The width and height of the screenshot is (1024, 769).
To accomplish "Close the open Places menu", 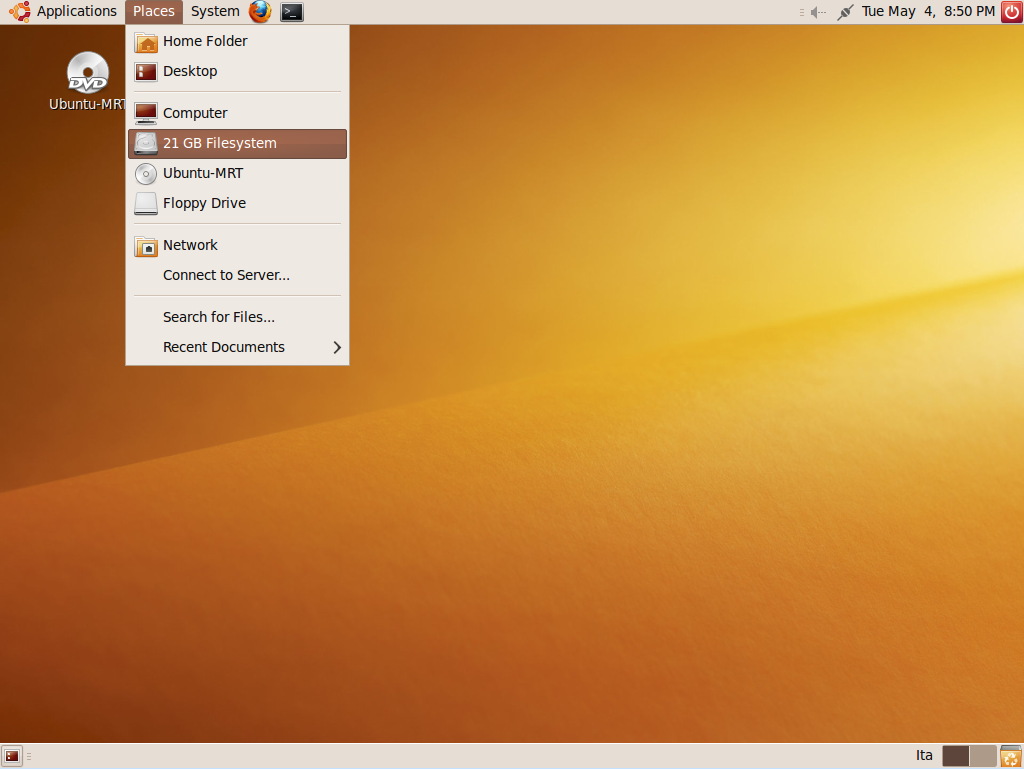I will click(153, 12).
